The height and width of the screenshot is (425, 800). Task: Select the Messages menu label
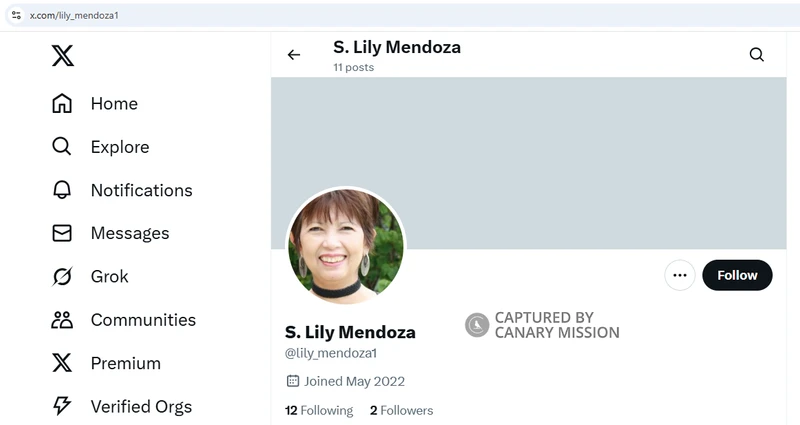pyautogui.click(x=130, y=233)
